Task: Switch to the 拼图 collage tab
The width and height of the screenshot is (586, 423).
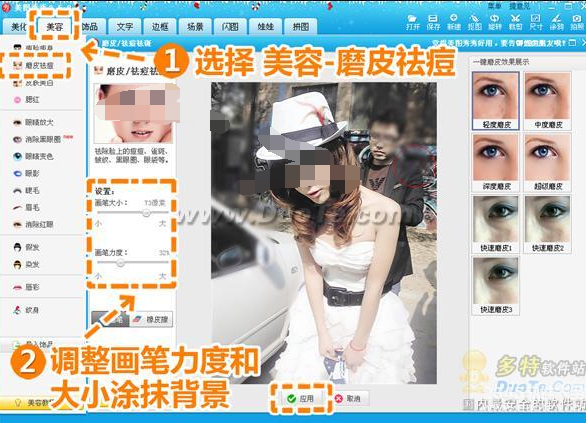Action: coord(300,27)
